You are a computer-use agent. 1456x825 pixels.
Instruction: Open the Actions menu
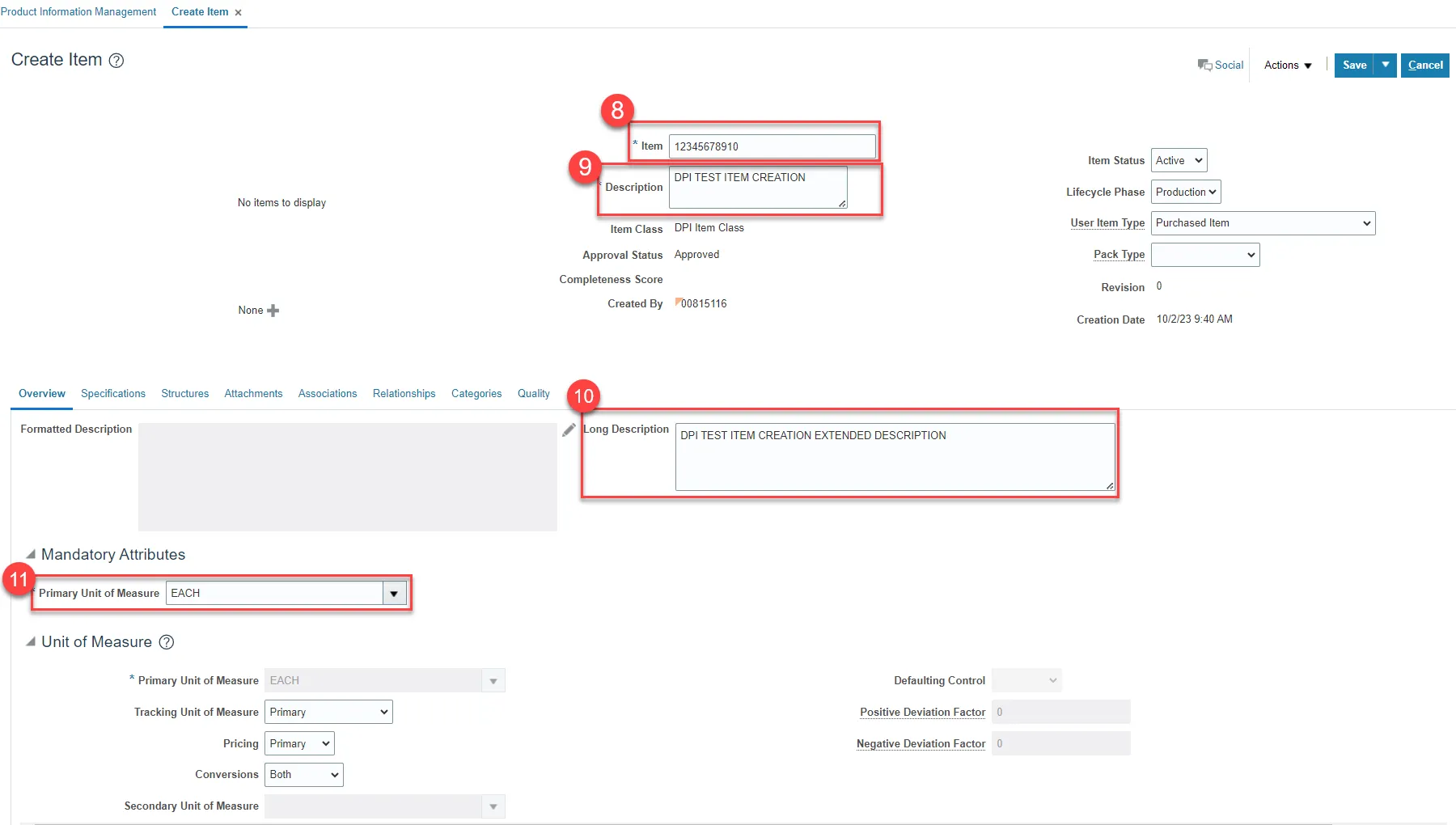coord(1288,66)
